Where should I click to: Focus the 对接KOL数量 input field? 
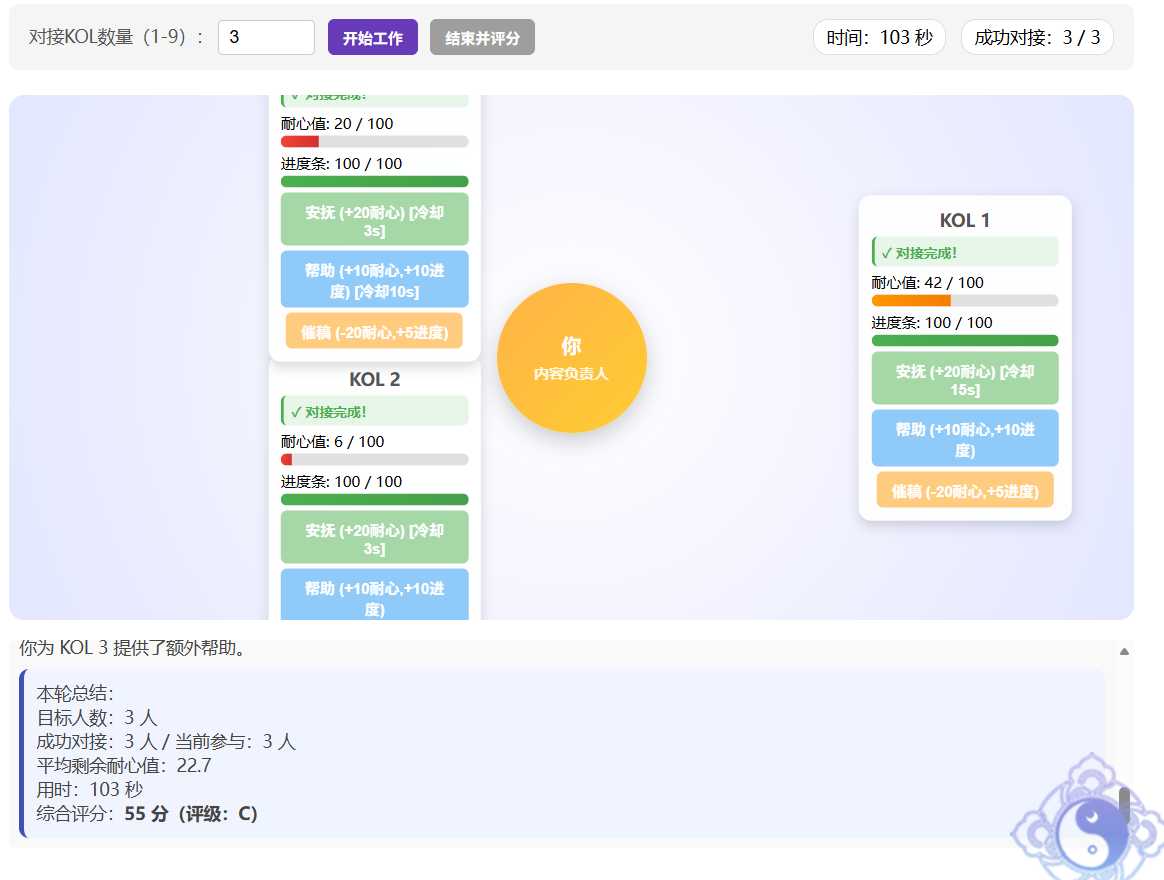click(x=266, y=38)
